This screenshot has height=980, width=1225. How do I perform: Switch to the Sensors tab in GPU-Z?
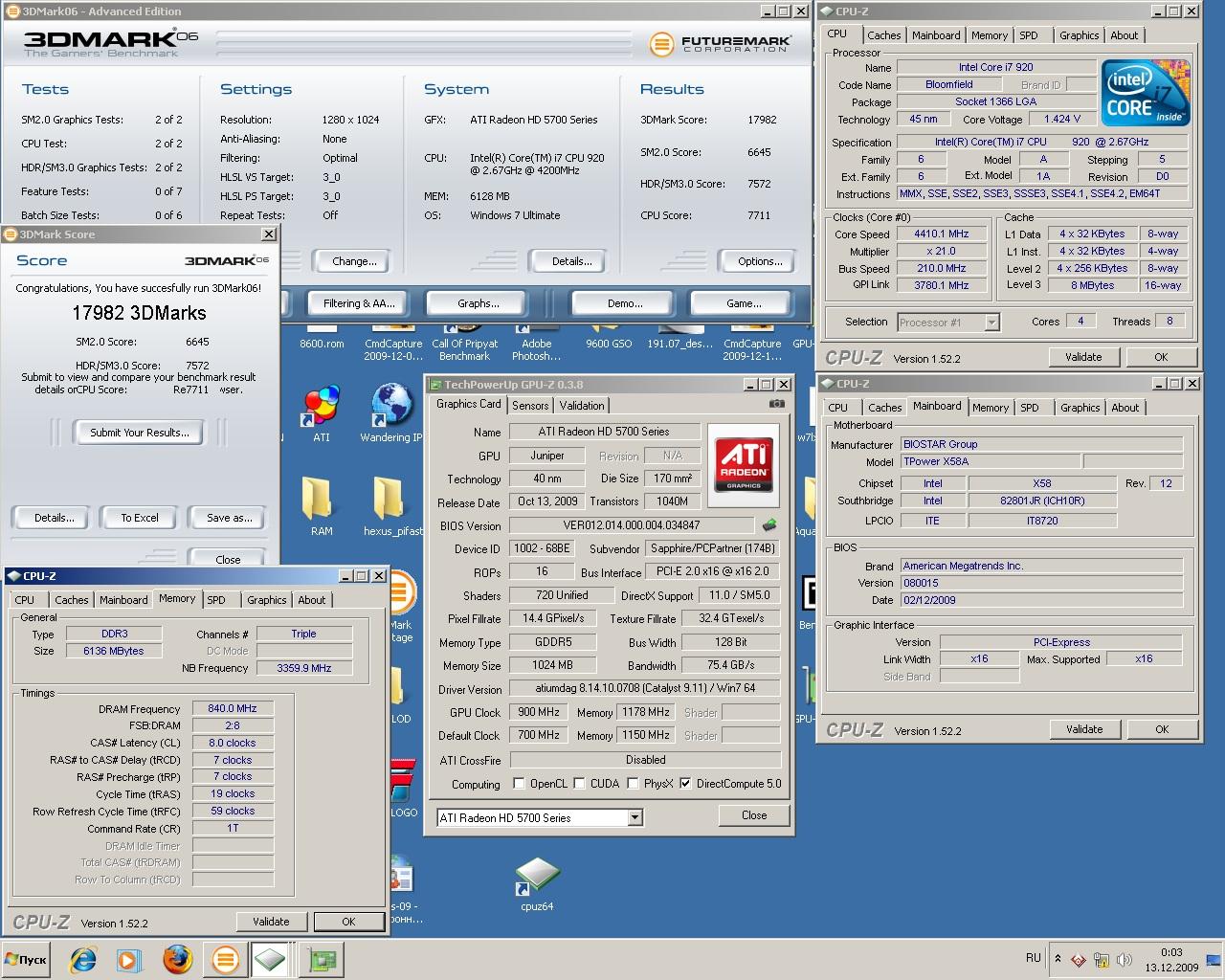530,406
